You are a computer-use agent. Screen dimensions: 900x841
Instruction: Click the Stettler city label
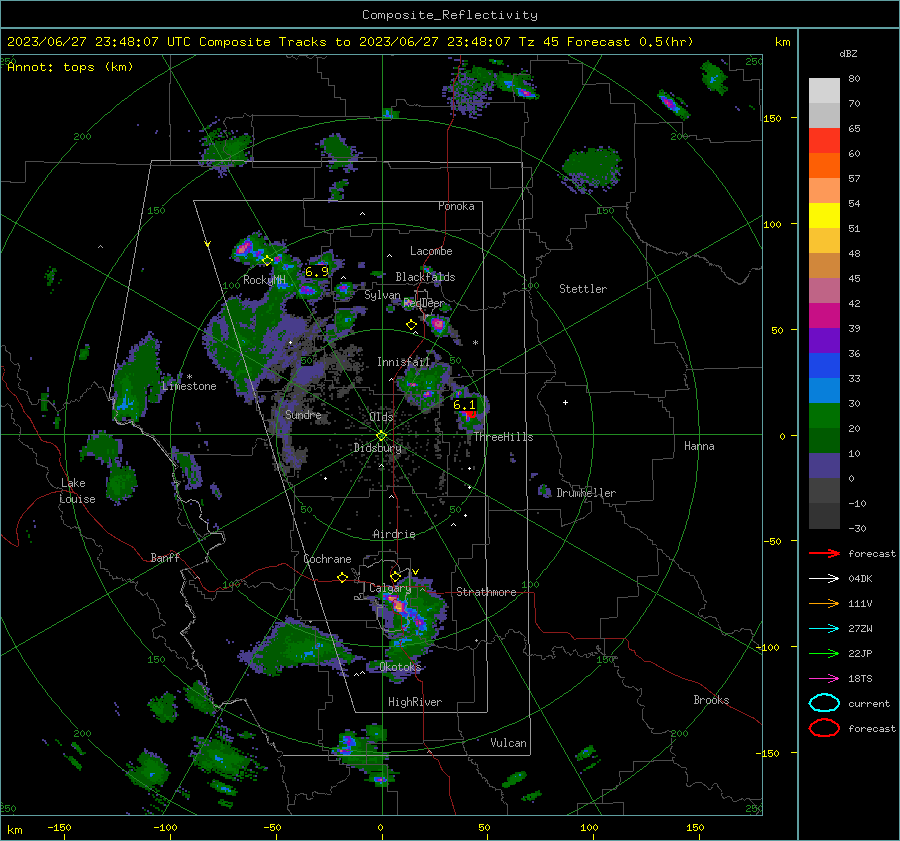pos(583,289)
